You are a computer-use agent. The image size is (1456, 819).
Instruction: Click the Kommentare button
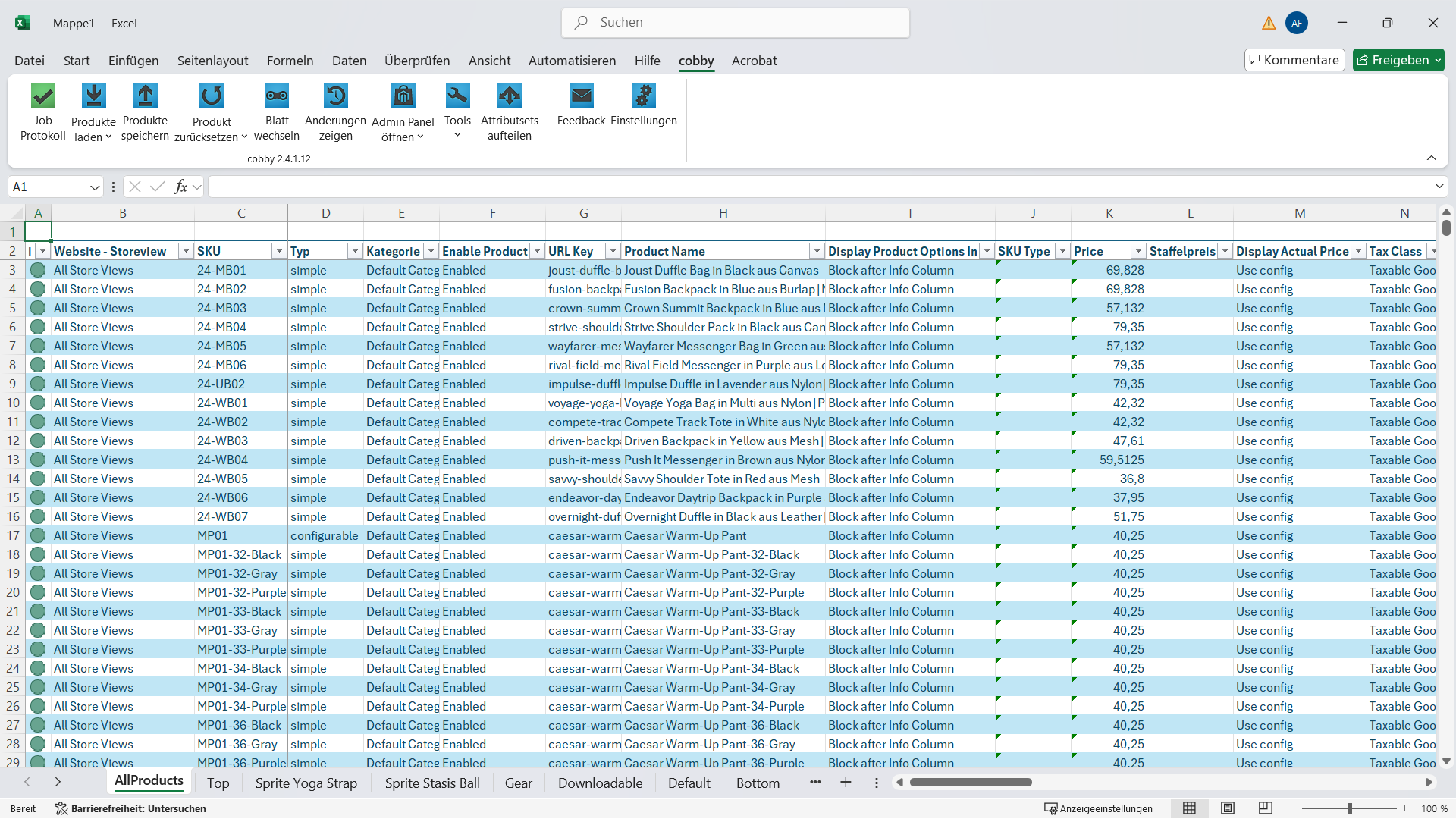pyautogui.click(x=1294, y=60)
